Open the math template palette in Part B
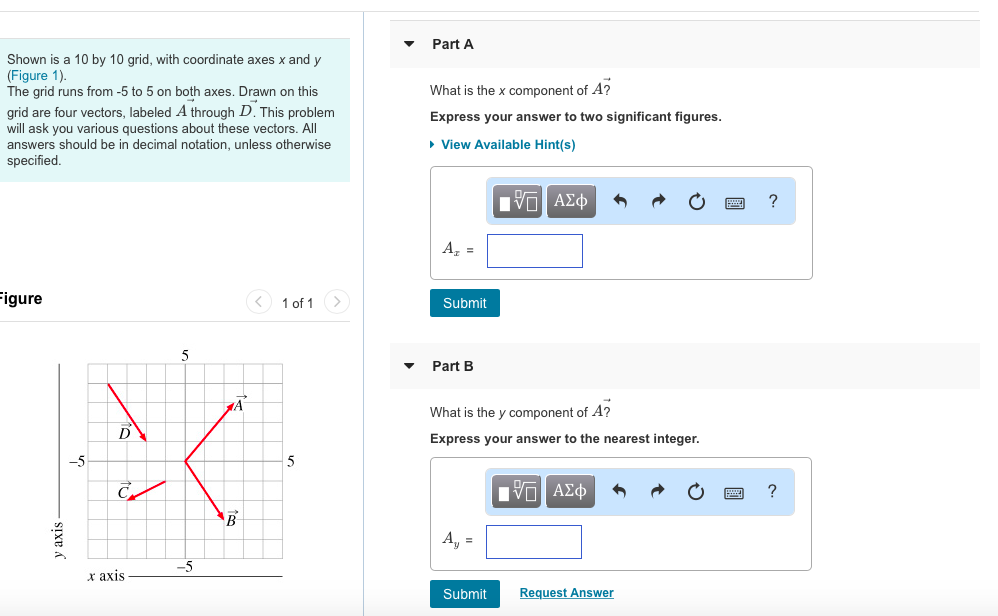998x616 pixels. pyautogui.click(x=514, y=491)
